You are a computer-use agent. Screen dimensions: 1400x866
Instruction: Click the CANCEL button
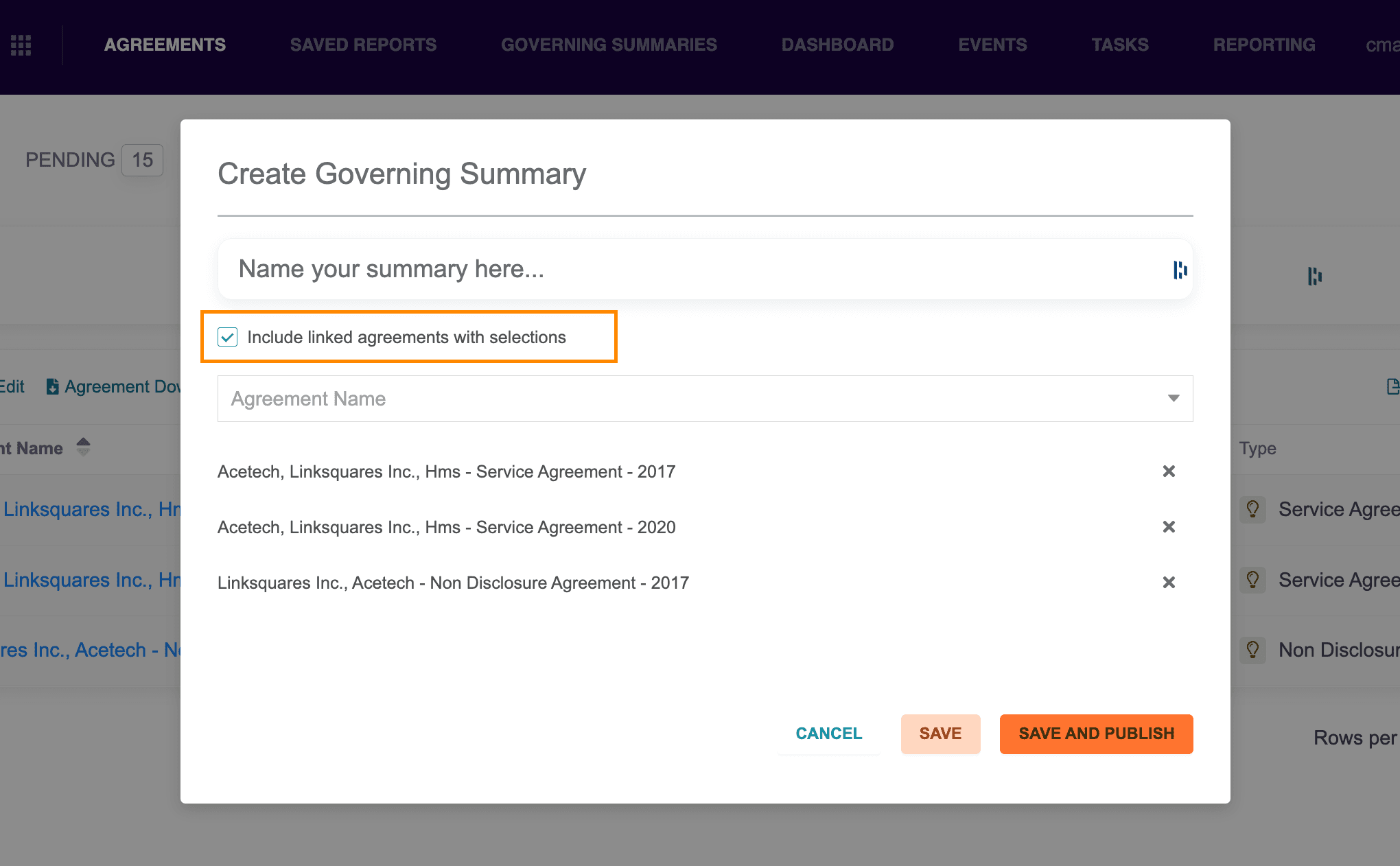pyautogui.click(x=828, y=734)
